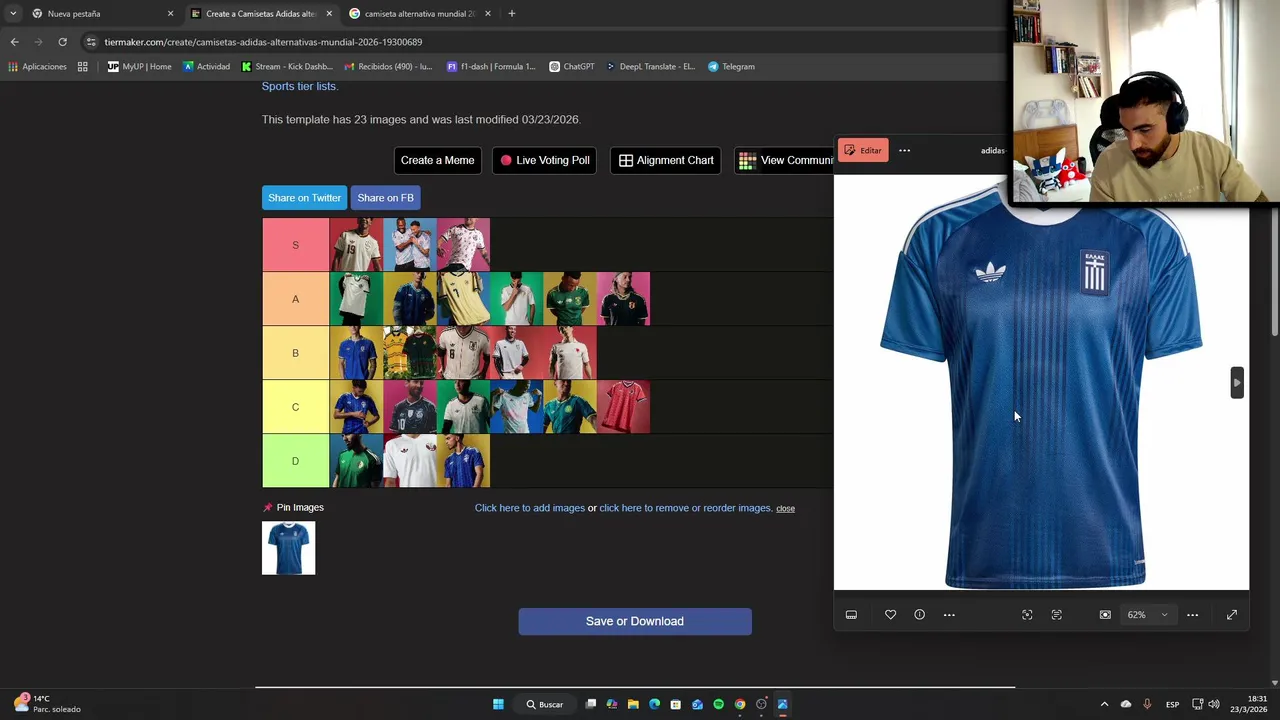Open more options beside info icon

pyautogui.click(x=949, y=615)
